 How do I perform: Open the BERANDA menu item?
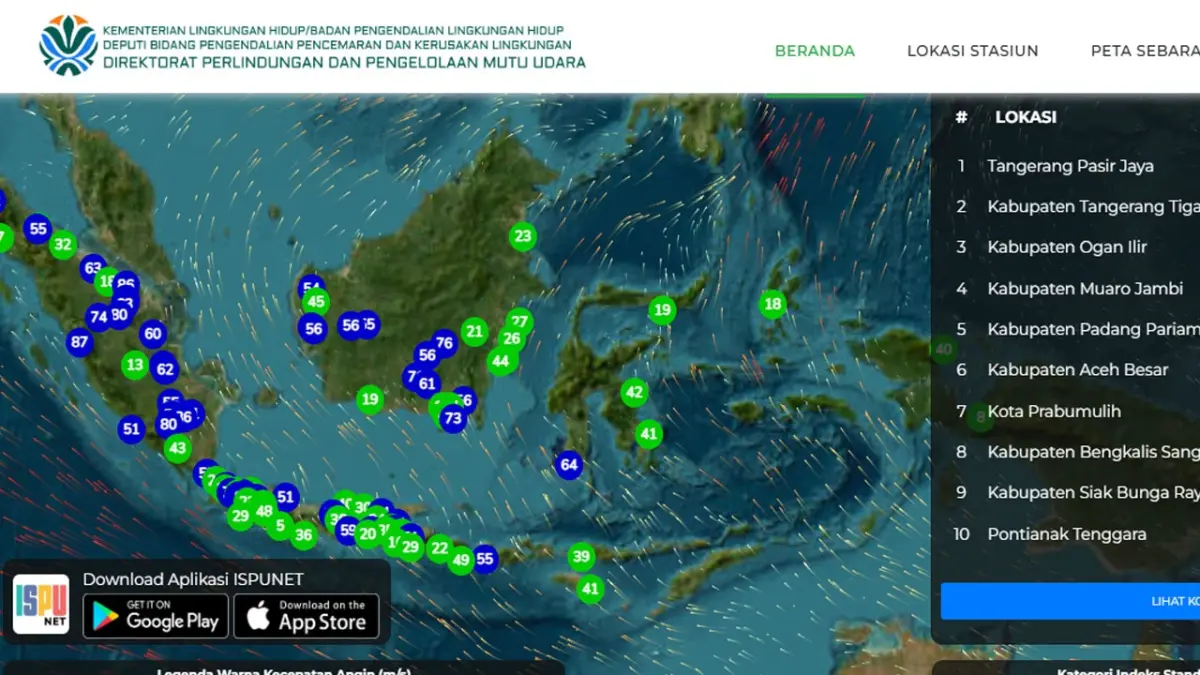click(815, 51)
